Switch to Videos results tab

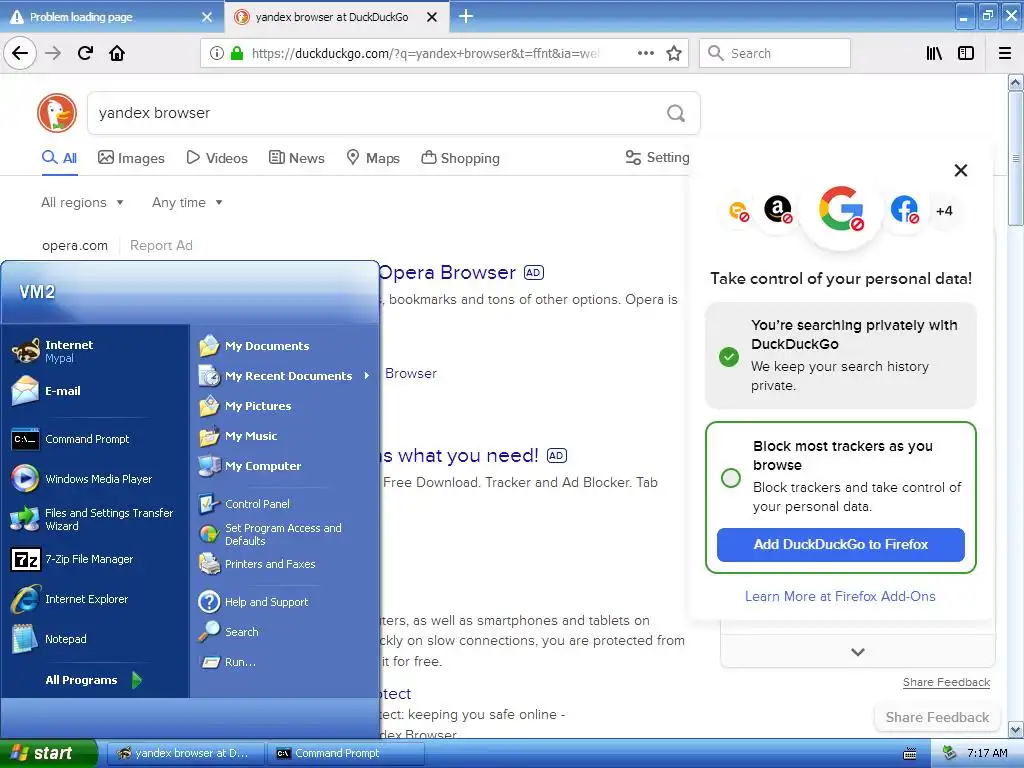pos(217,158)
